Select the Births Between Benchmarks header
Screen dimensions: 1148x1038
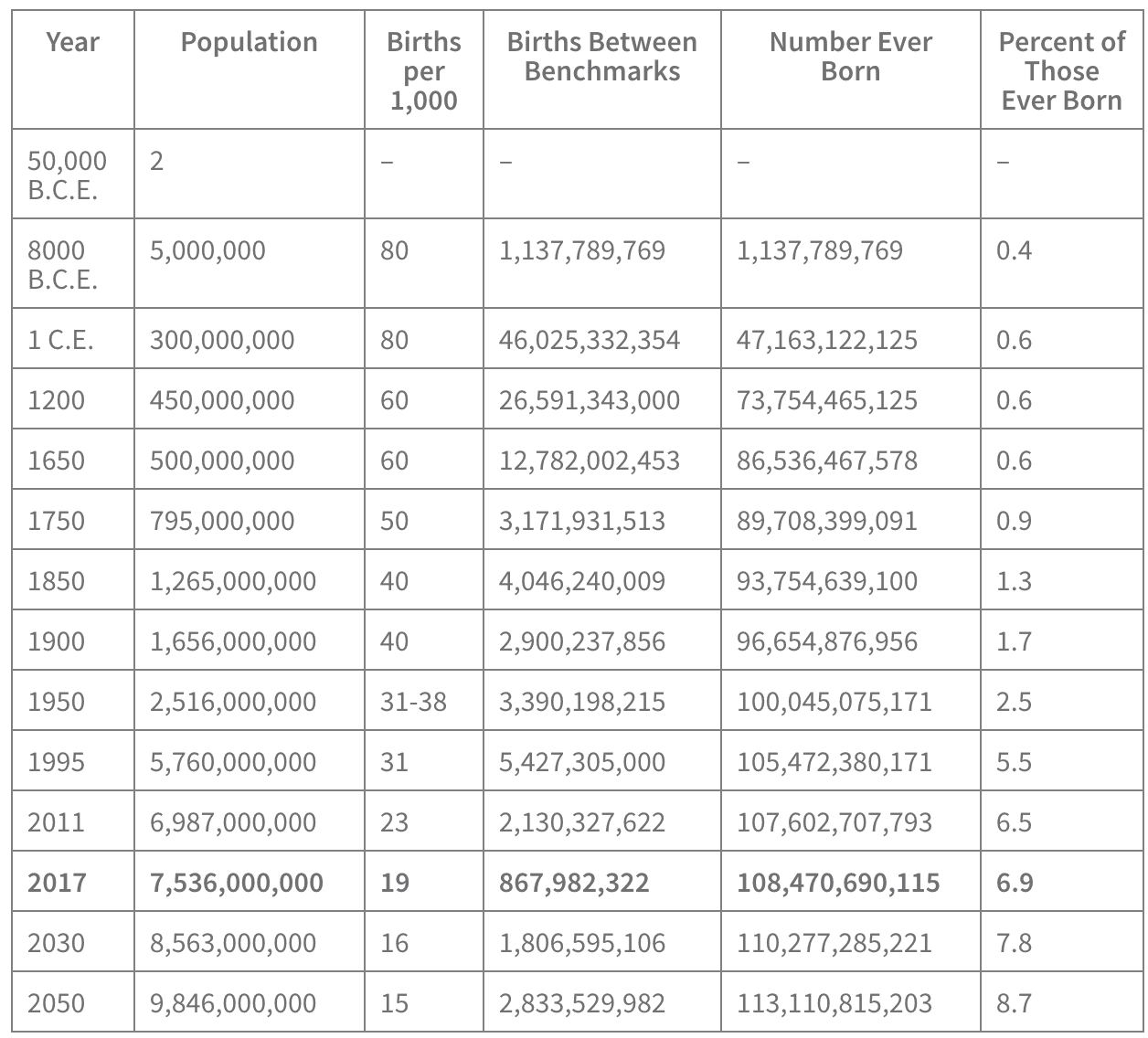pos(601,56)
